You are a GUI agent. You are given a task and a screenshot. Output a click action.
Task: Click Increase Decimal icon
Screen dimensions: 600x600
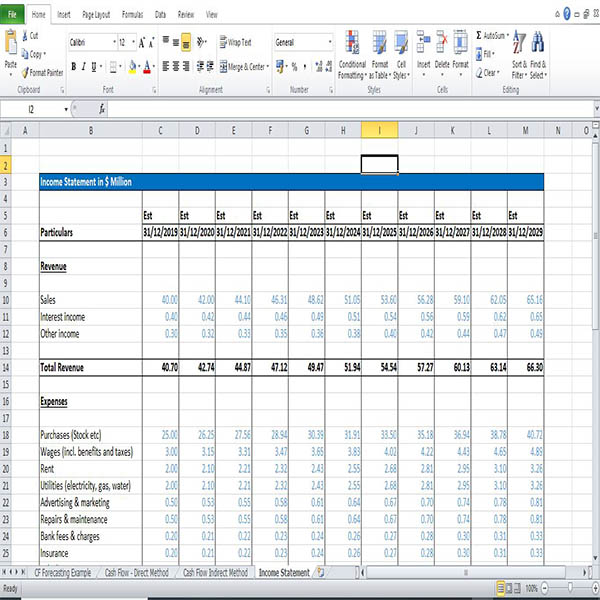319,67
